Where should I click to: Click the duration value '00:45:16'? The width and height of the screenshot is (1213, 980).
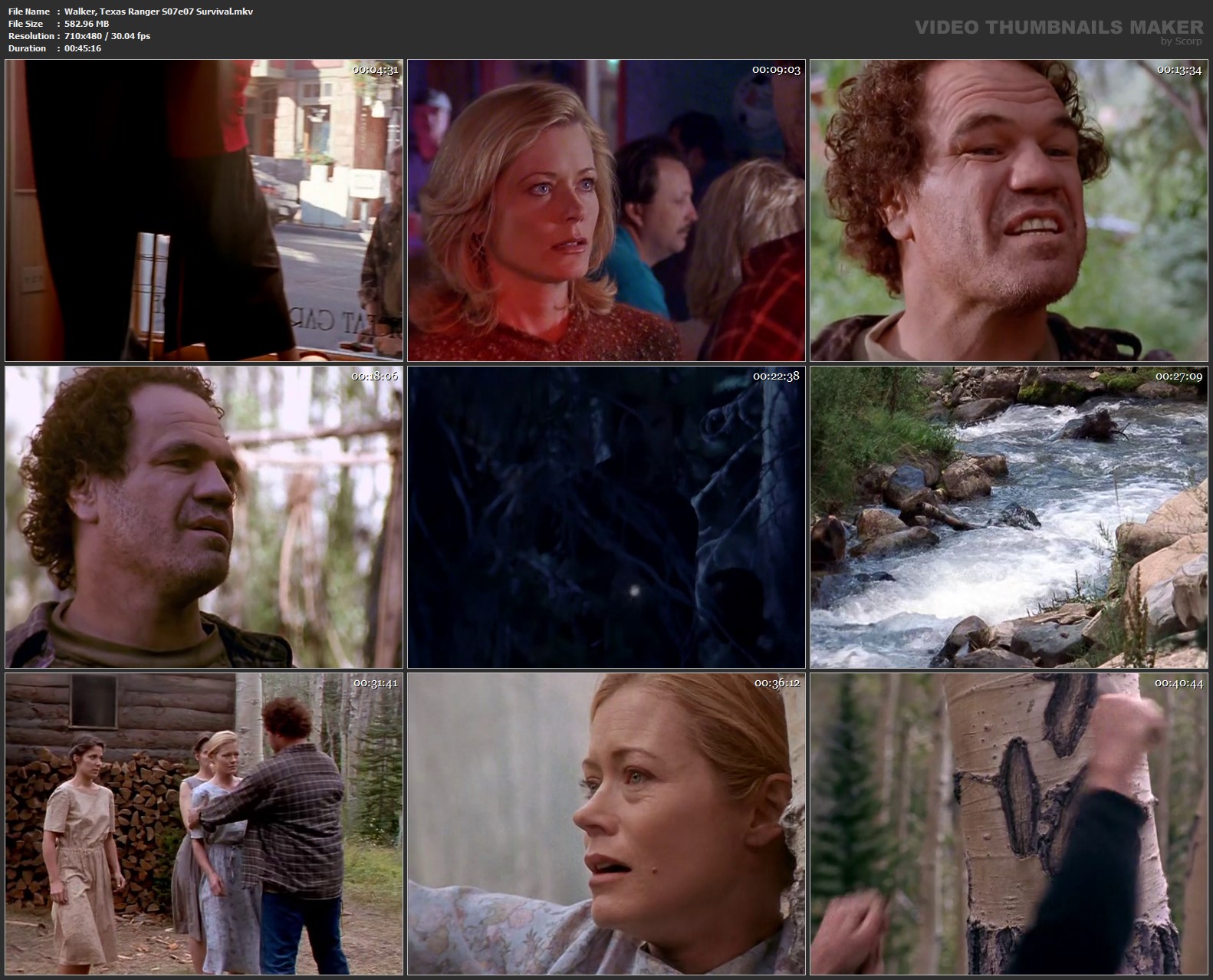point(83,48)
